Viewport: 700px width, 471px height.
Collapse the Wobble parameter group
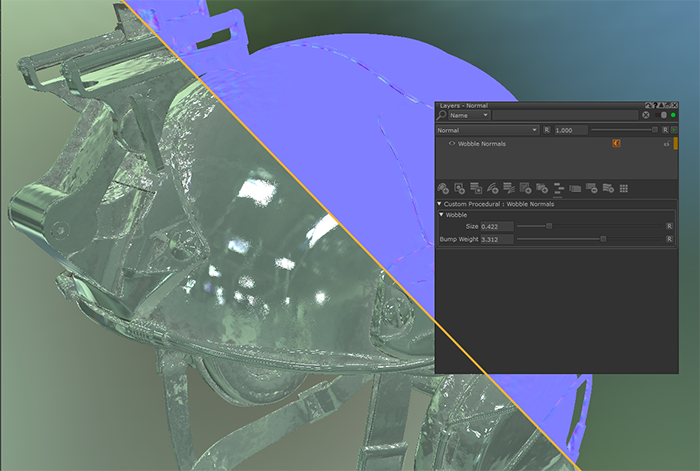click(x=441, y=215)
